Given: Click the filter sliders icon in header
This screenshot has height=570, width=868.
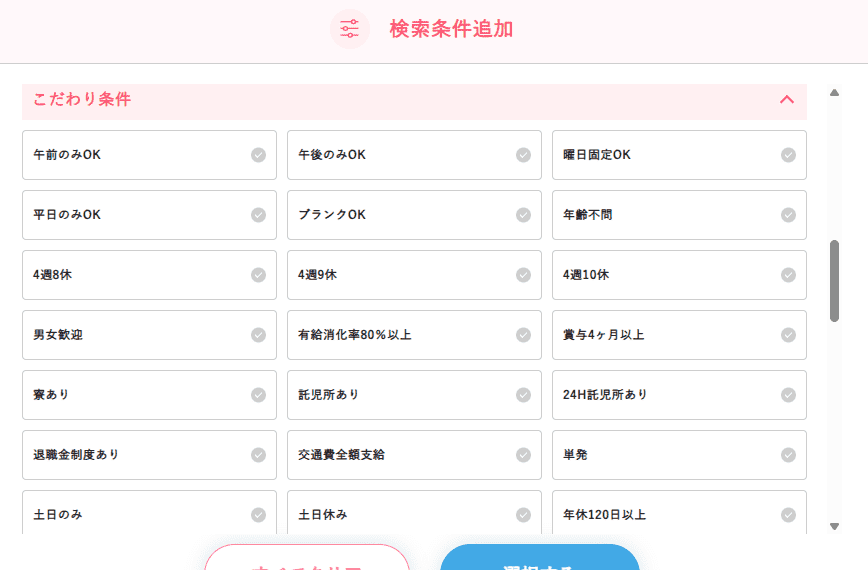Looking at the screenshot, I should [349, 29].
